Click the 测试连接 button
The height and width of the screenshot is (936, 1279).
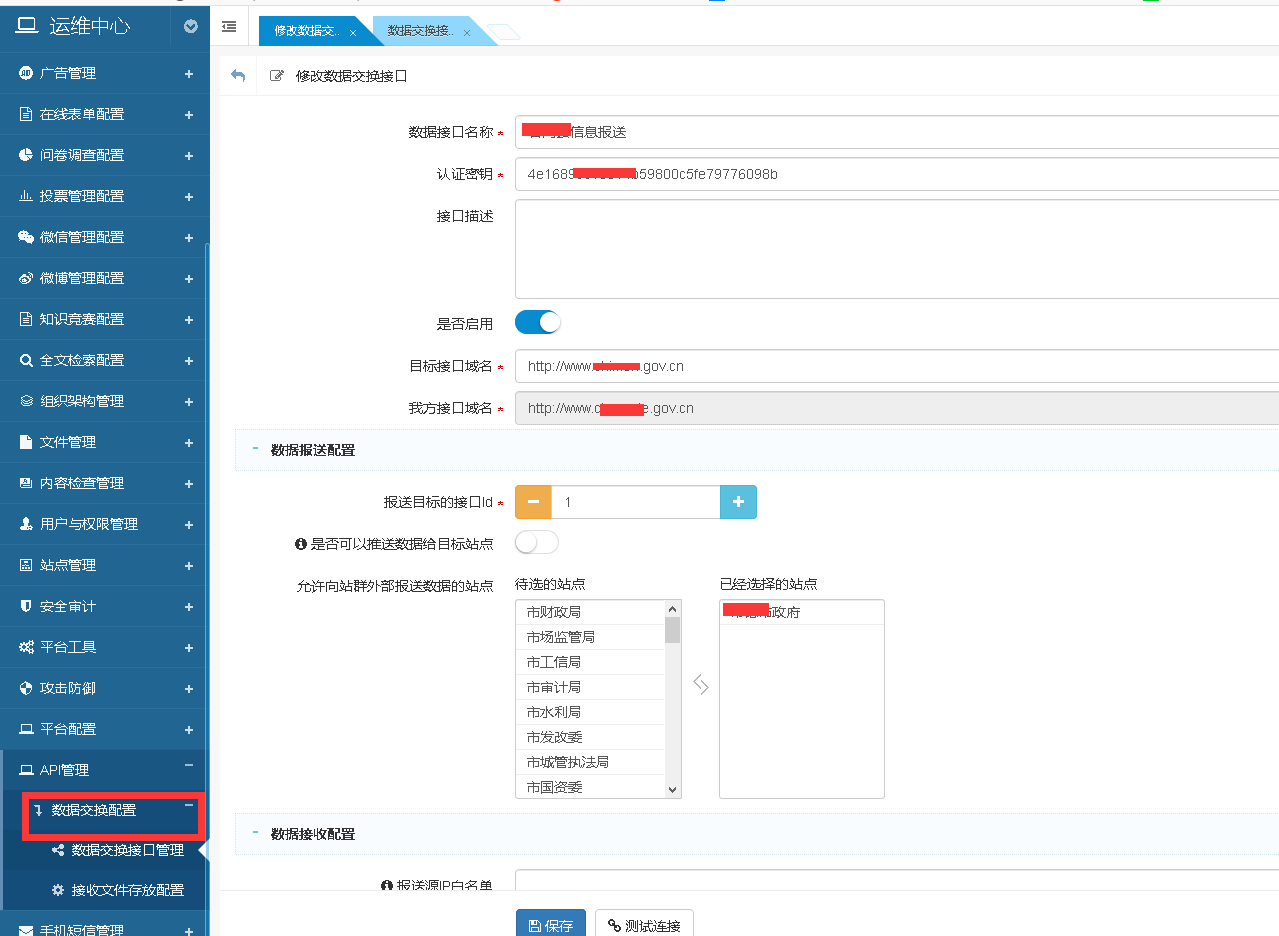pos(644,925)
